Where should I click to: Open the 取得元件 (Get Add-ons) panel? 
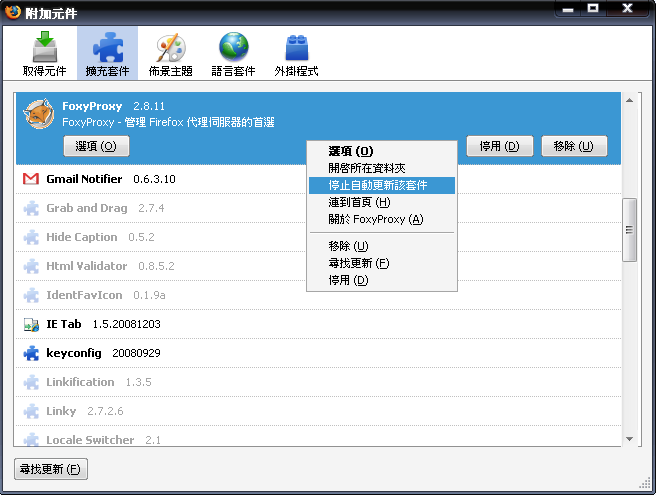(45, 56)
